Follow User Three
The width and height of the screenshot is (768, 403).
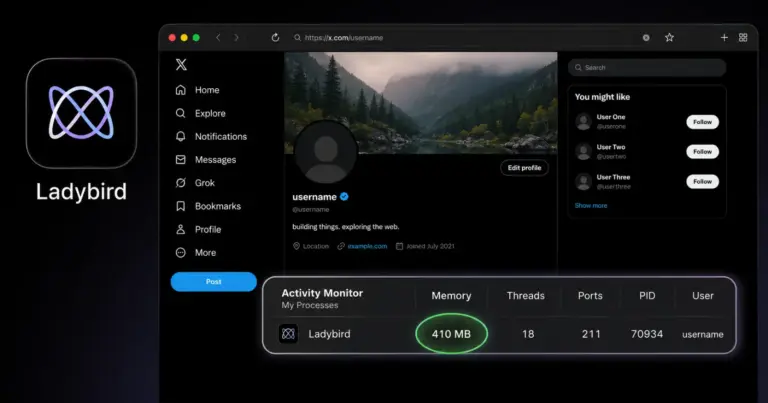(x=702, y=182)
